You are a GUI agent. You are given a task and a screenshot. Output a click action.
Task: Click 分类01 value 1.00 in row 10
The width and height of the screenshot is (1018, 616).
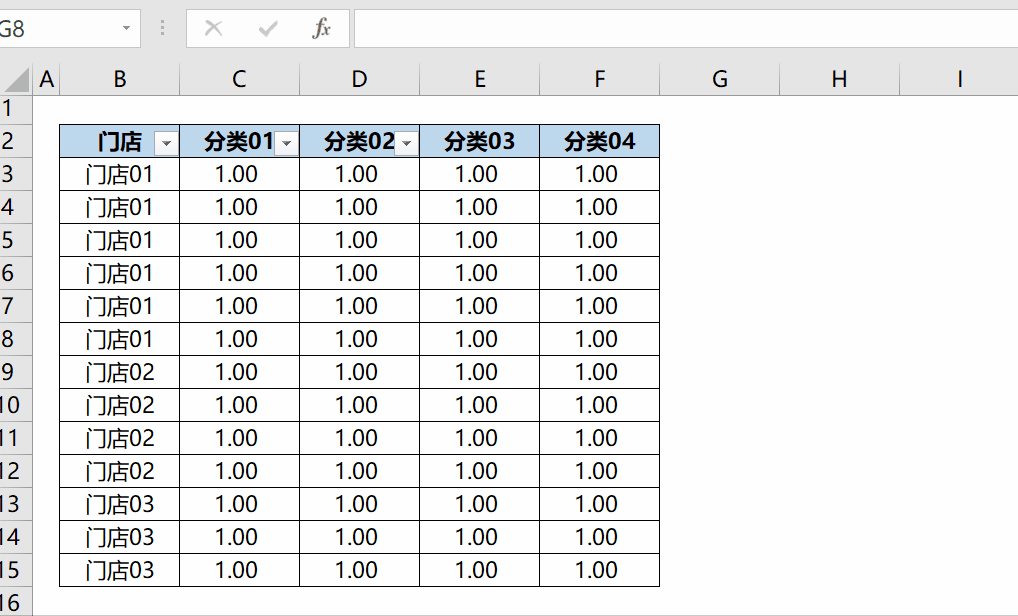tap(239, 405)
